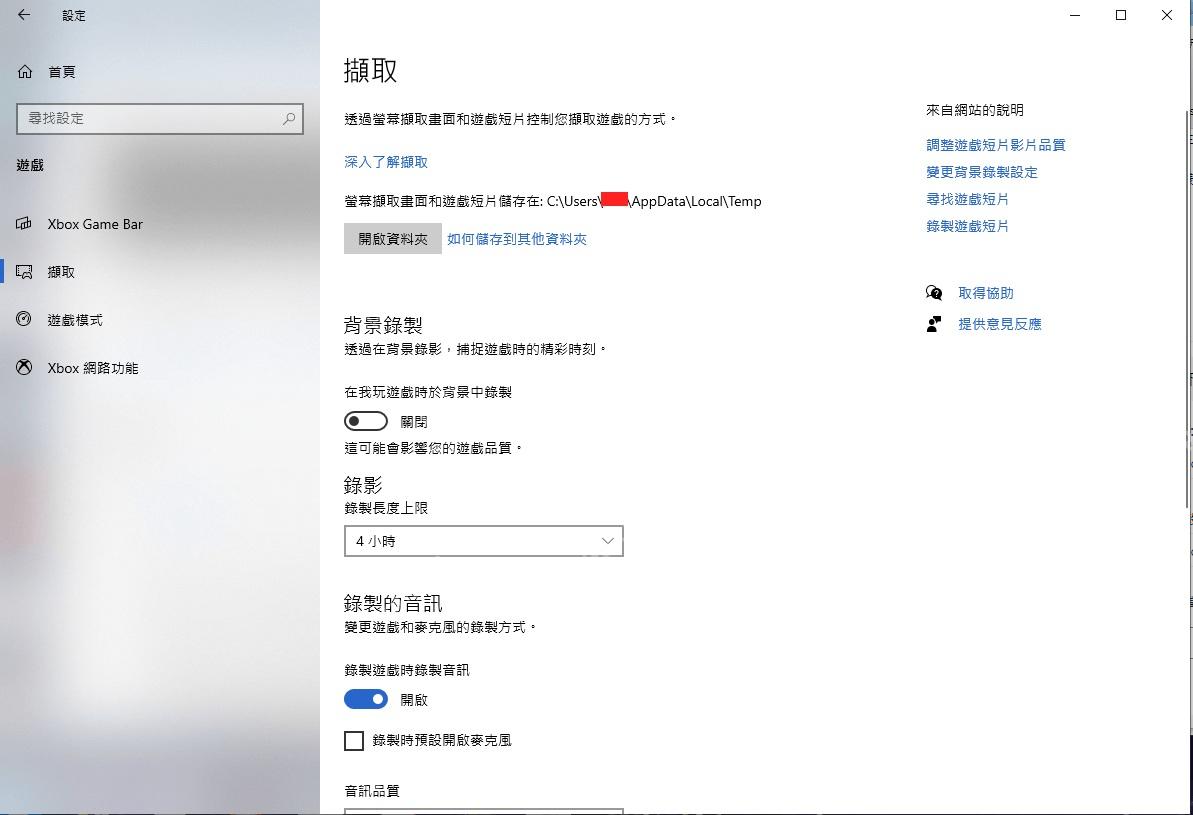The image size is (1193, 815).
Task: Open the 尋找遊戲短片 link
Action: 968,199
